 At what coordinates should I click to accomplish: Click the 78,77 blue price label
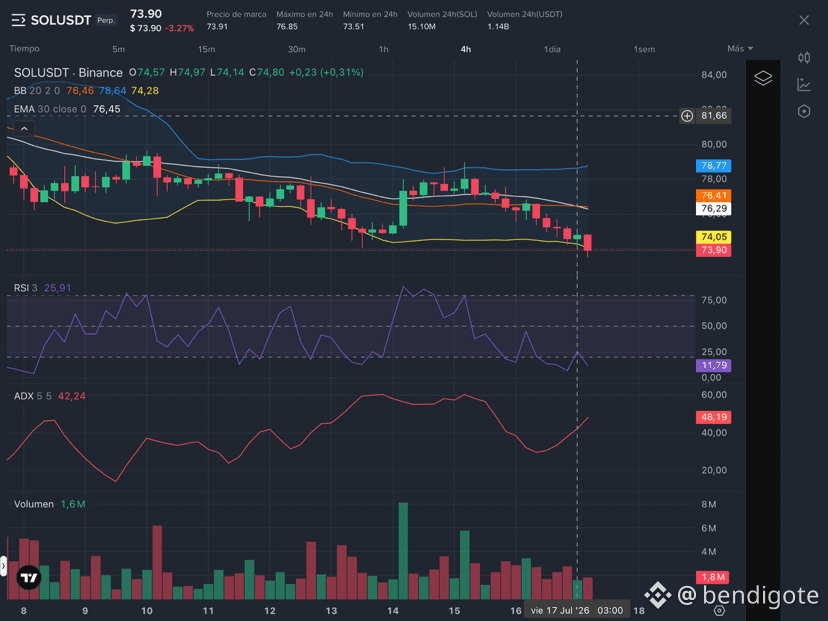click(x=713, y=166)
